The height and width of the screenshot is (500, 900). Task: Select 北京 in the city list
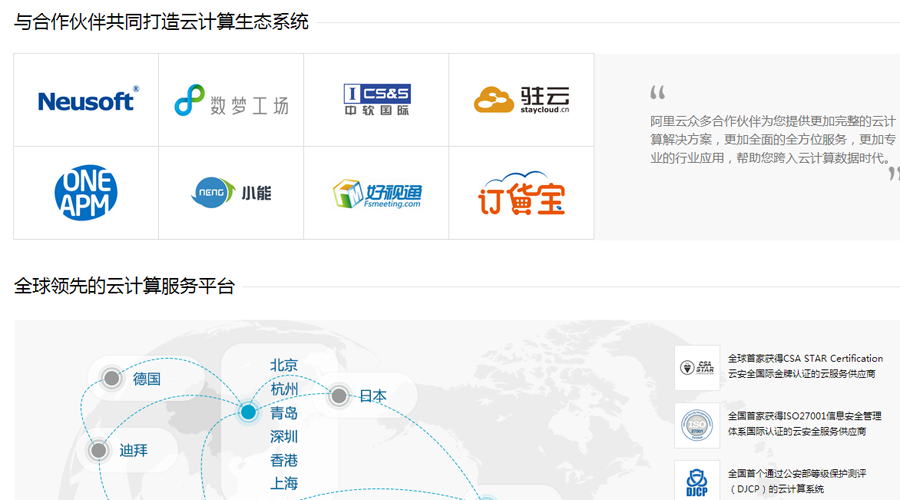click(x=284, y=365)
